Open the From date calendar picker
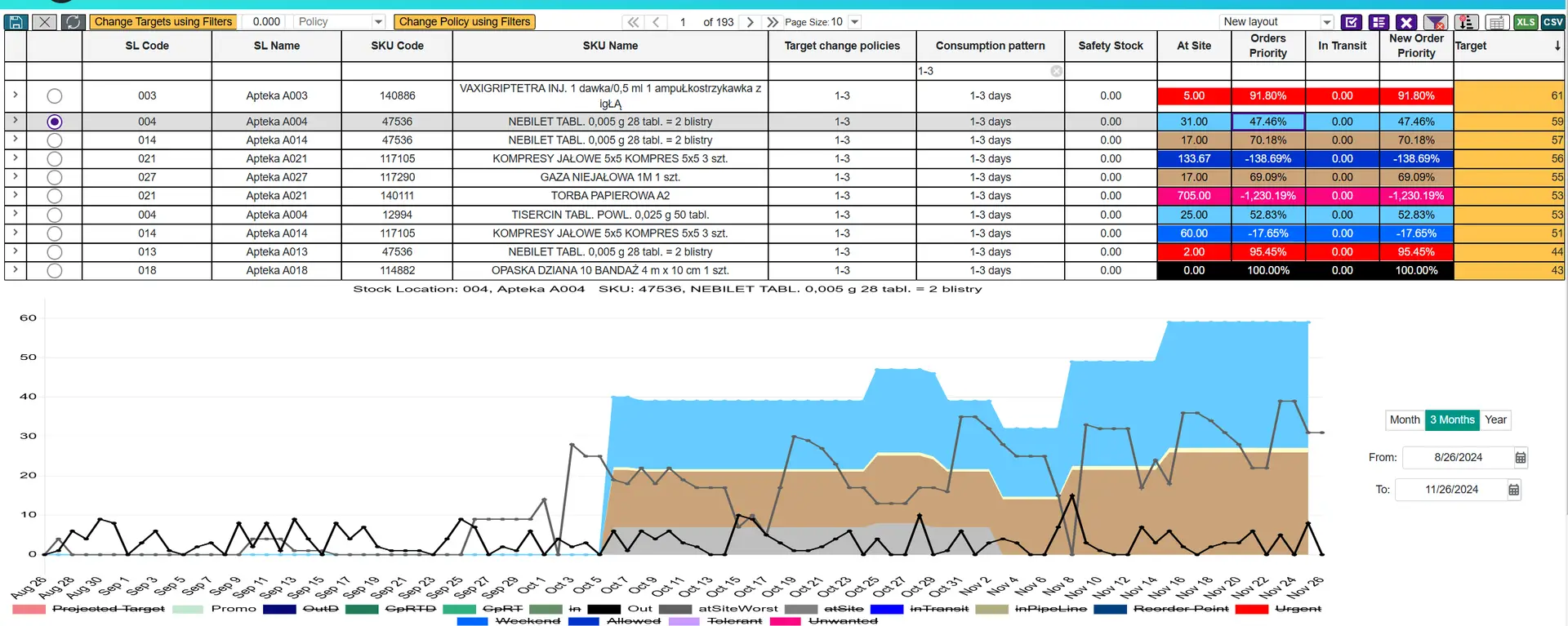This screenshot has width=1568, height=626. pyautogui.click(x=1521, y=458)
